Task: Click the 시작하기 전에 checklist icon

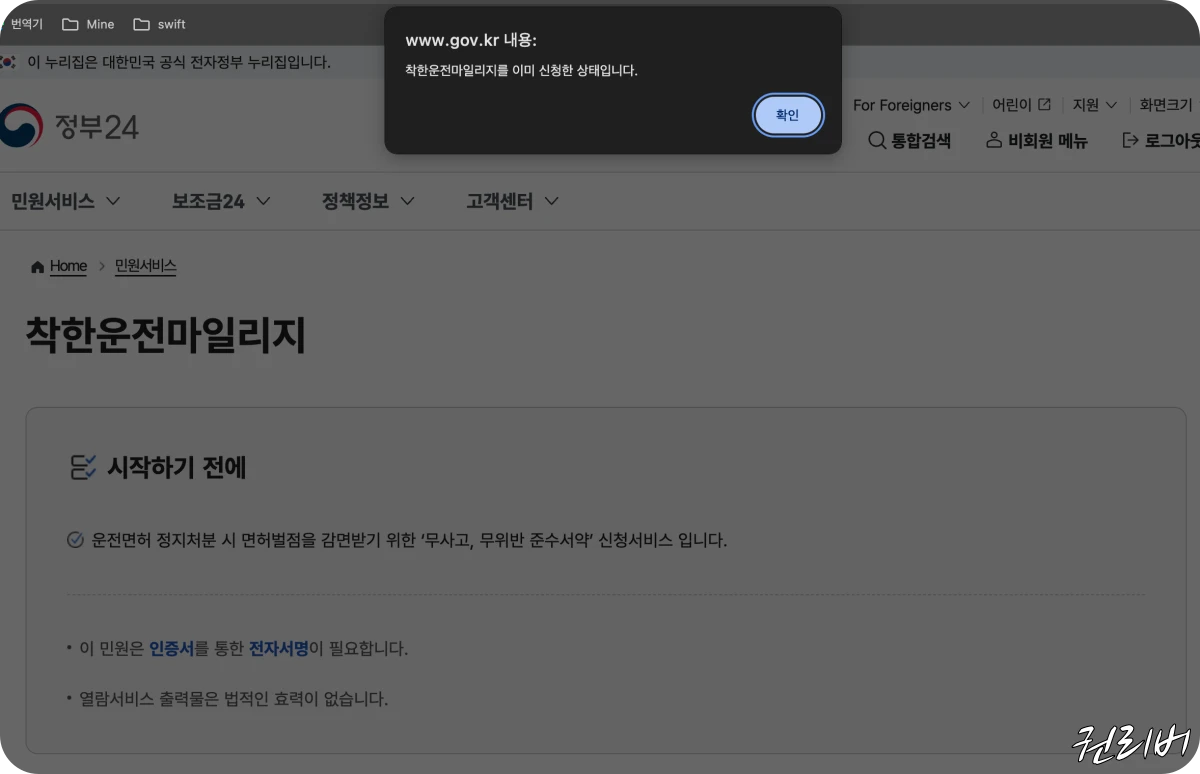Action: 83,466
